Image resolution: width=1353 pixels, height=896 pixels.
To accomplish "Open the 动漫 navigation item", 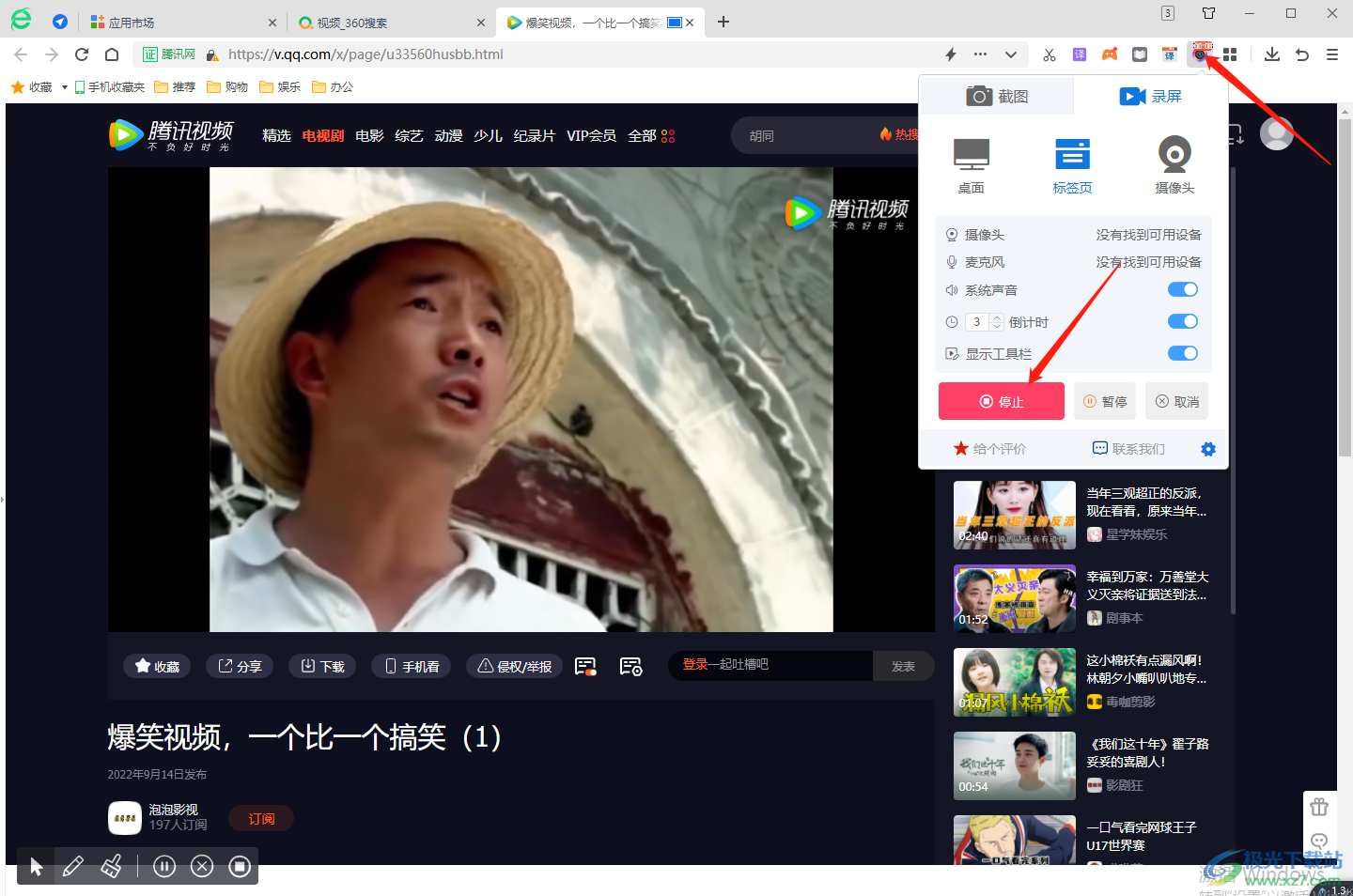I will click(x=448, y=136).
